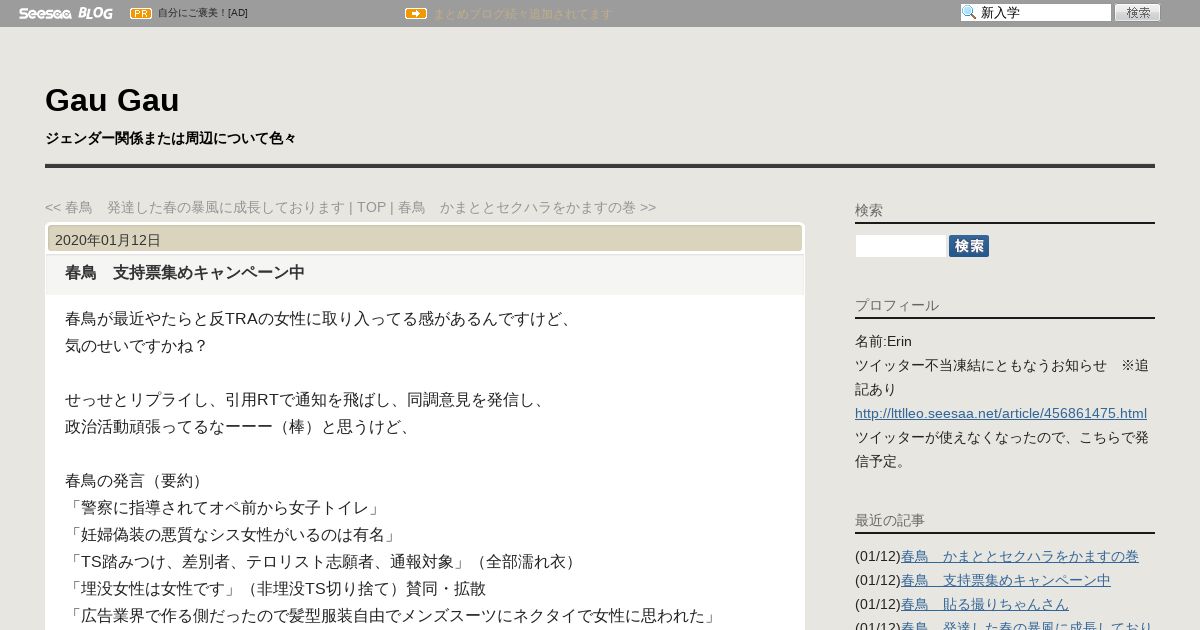Click the 名前:Erin profile text
Image resolution: width=1200 pixels, height=630 pixels.
point(883,341)
